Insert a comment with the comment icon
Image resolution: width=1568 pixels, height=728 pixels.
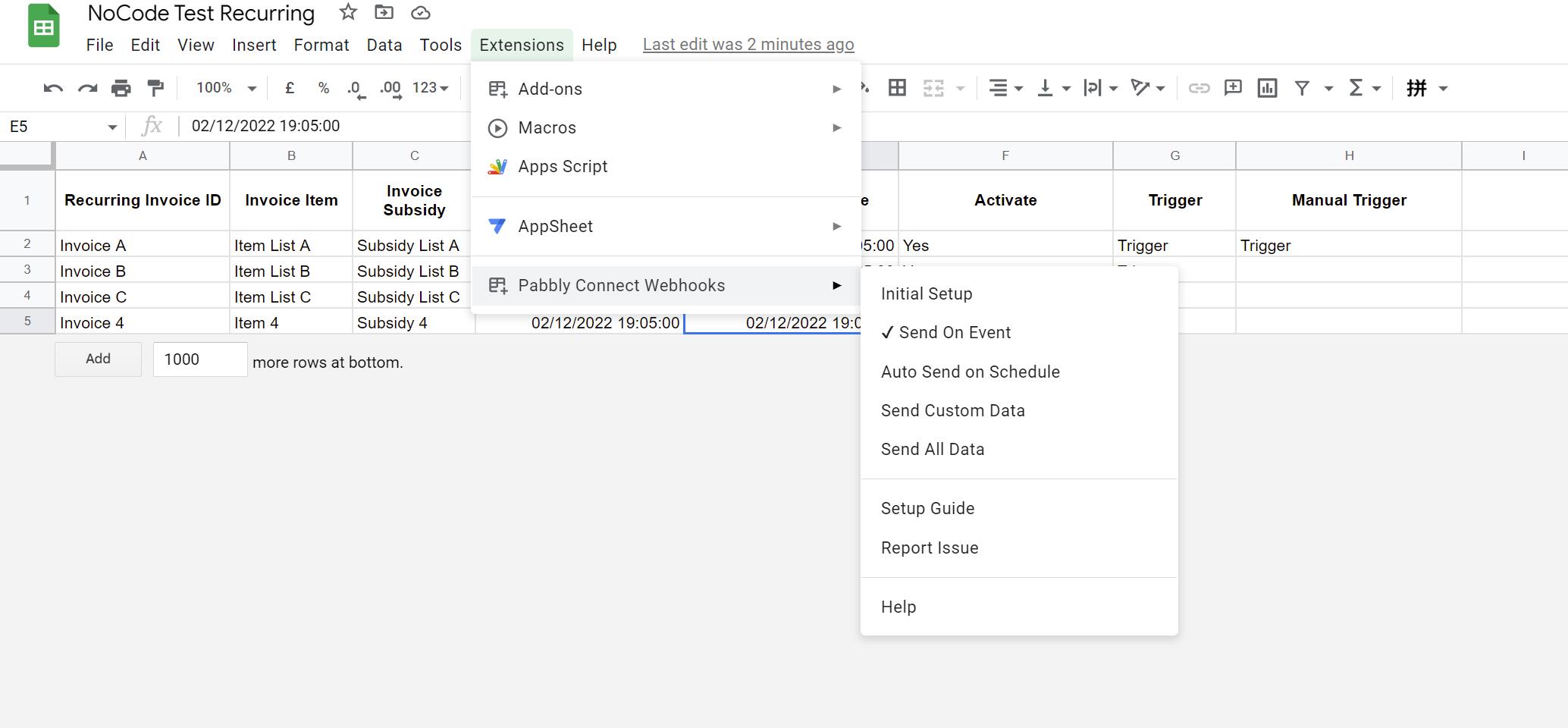[1233, 88]
